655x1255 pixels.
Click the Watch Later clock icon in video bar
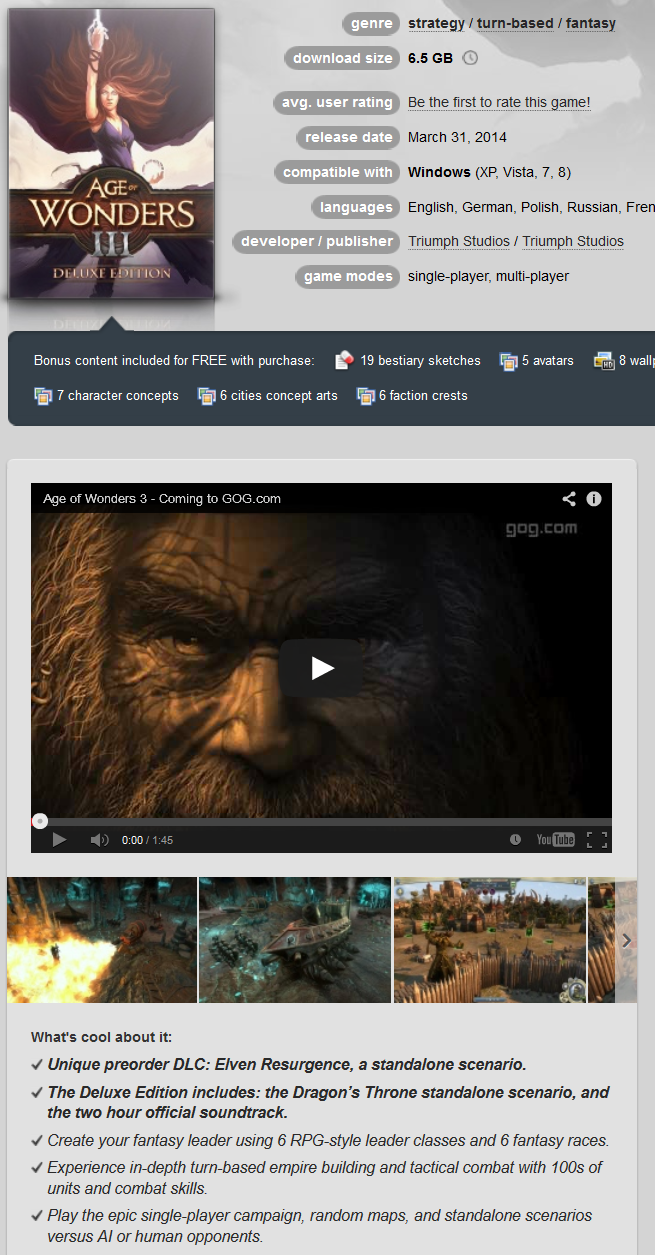point(515,840)
